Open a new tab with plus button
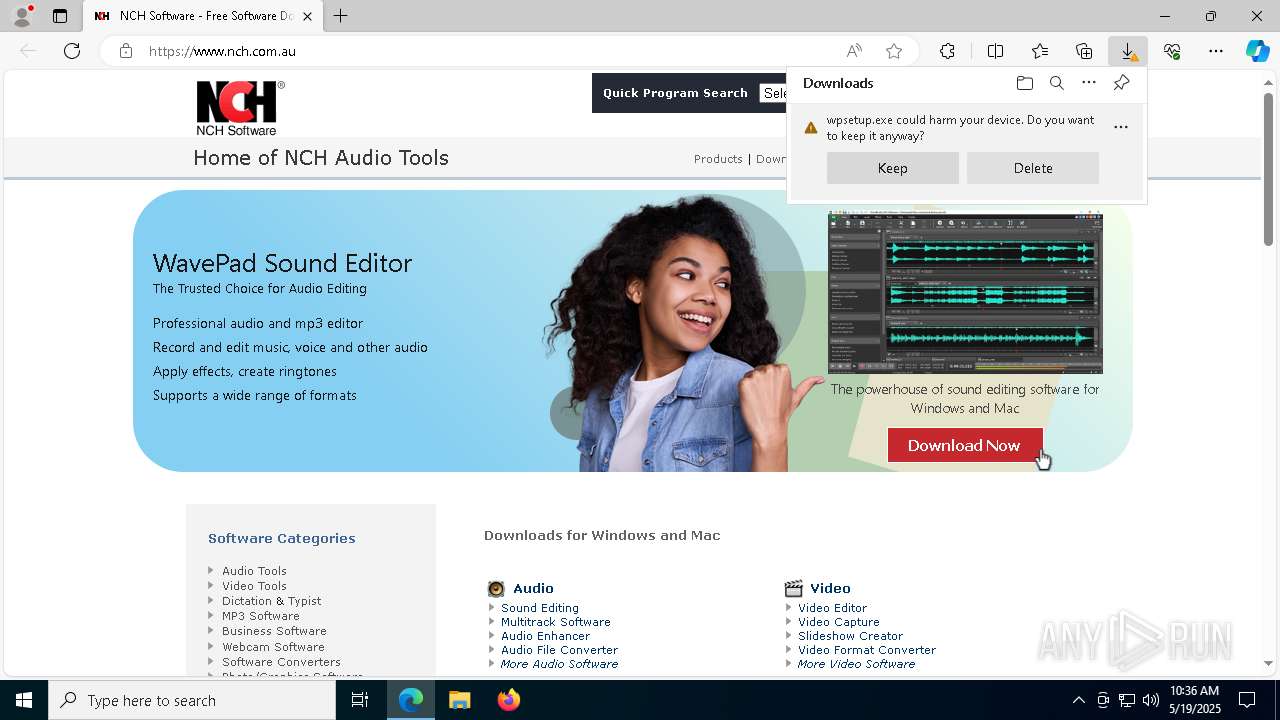This screenshot has width=1280, height=720. pos(341,16)
